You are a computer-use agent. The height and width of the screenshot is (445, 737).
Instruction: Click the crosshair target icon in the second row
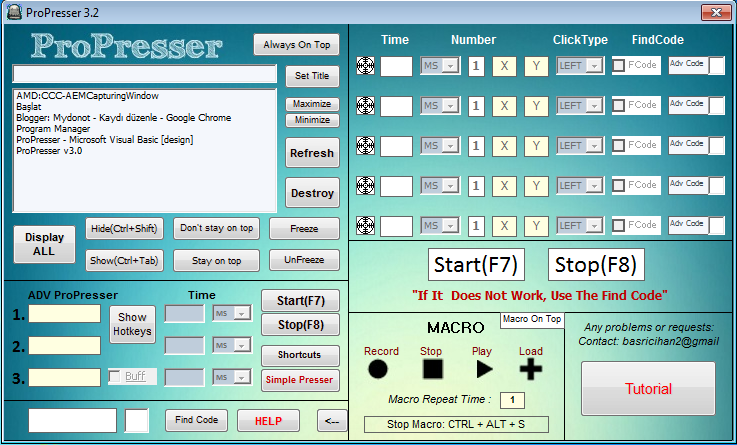[365, 106]
